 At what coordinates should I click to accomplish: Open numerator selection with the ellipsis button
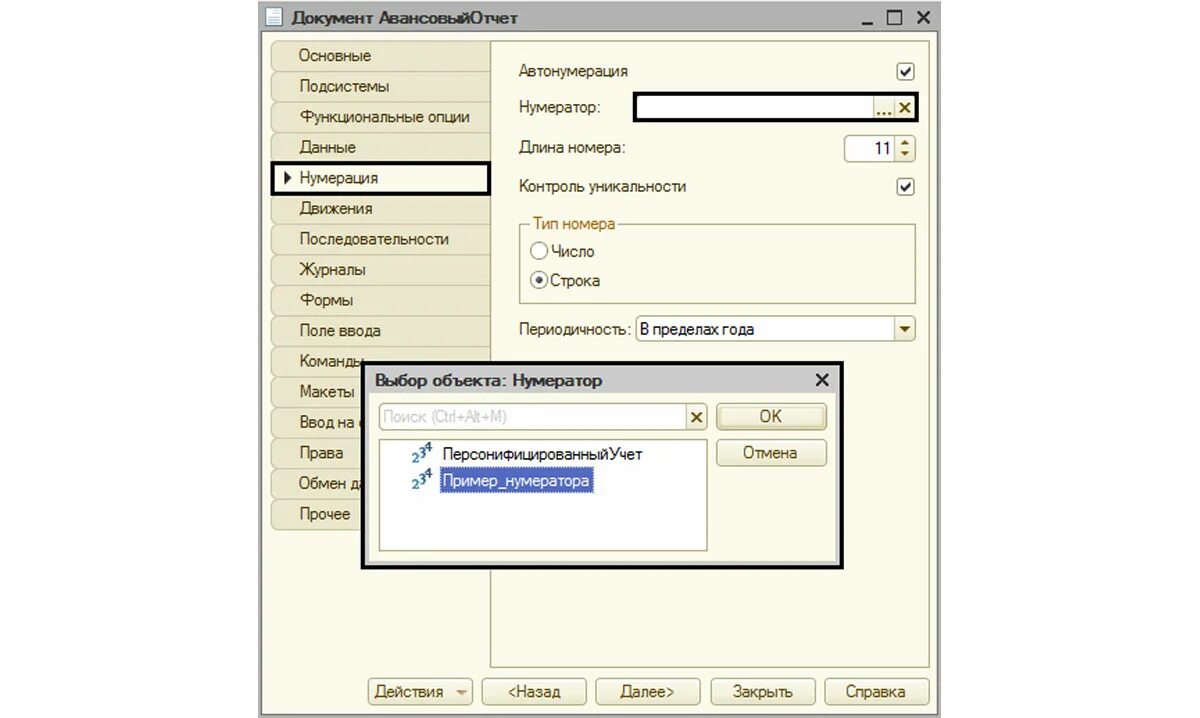[884, 107]
